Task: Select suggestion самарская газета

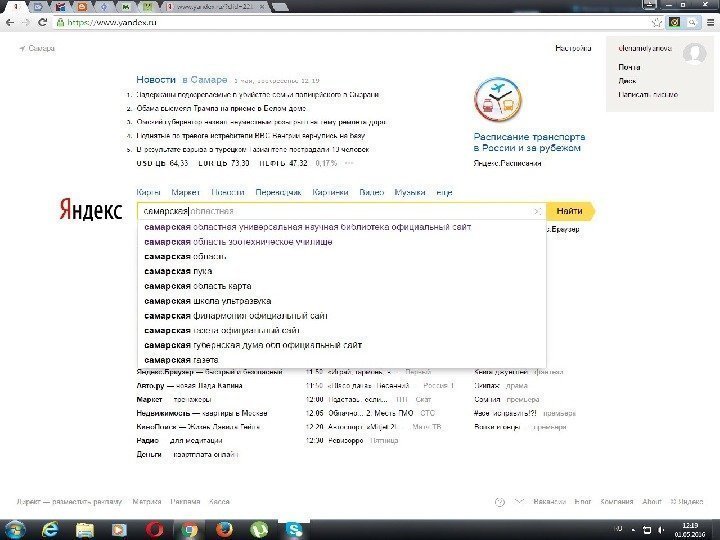Action: tap(342, 360)
